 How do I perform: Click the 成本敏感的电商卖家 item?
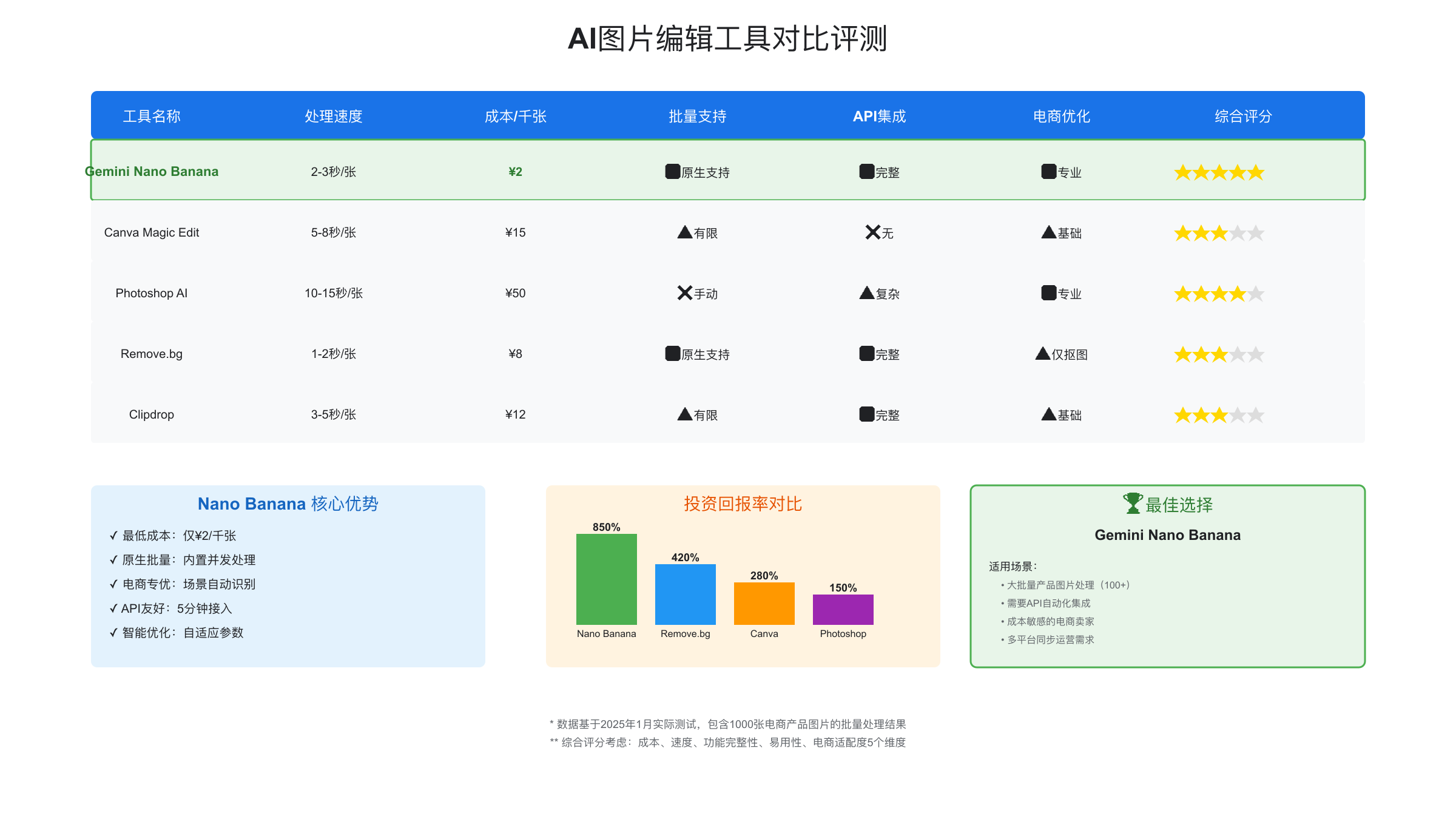(x=1048, y=621)
